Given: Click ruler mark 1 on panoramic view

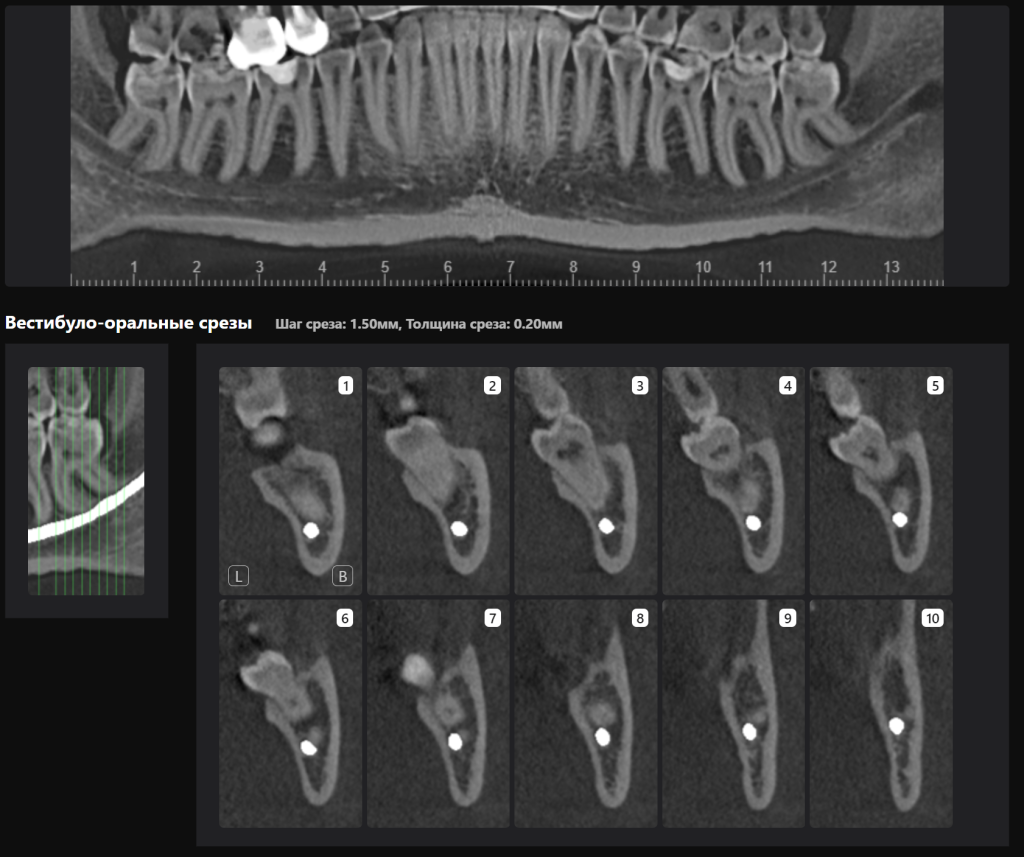Looking at the screenshot, I should [134, 267].
